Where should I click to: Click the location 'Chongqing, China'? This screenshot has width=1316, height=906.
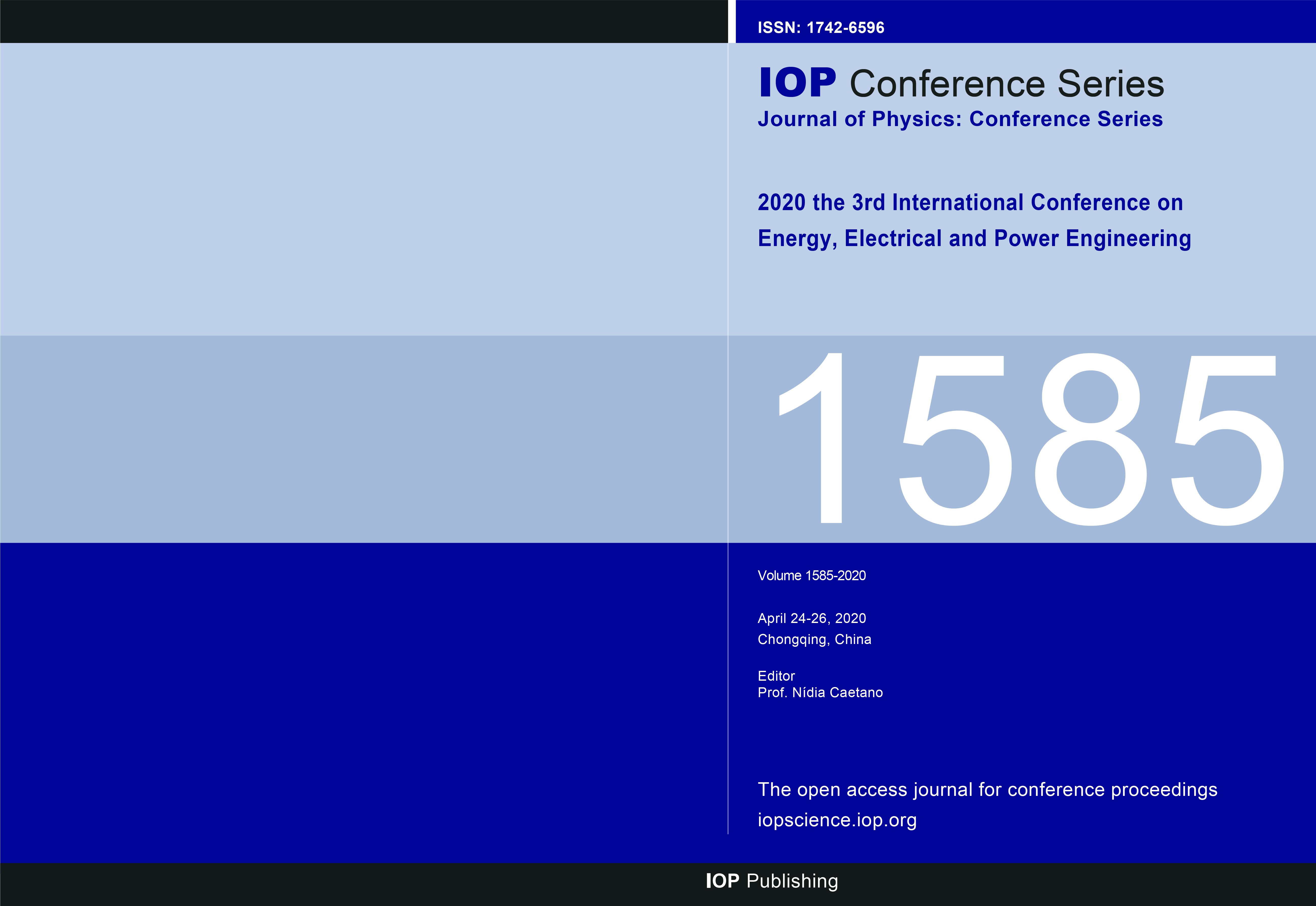(814, 640)
